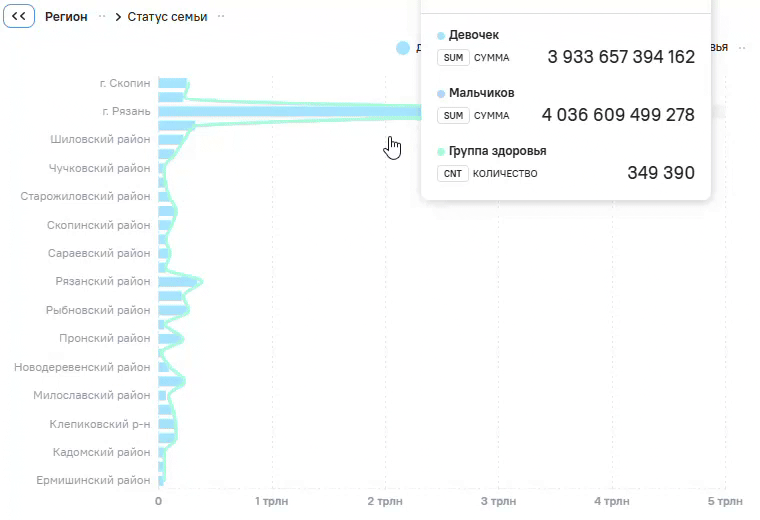Open options dots next to Регион
Viewport: 760px width, 520px height.
pyautogui.click(x=102, y=16)
